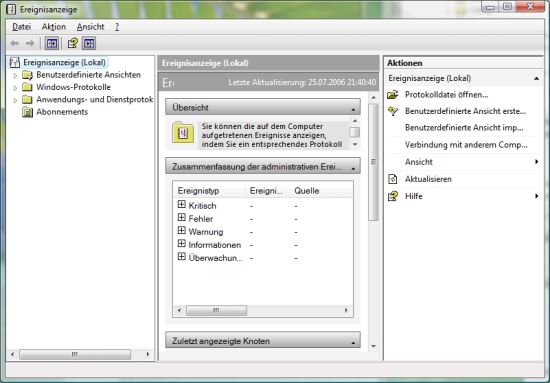Click the Windows-Protokolle folder icon
Viewport: 550px width, 383px height.
point(27,87)
